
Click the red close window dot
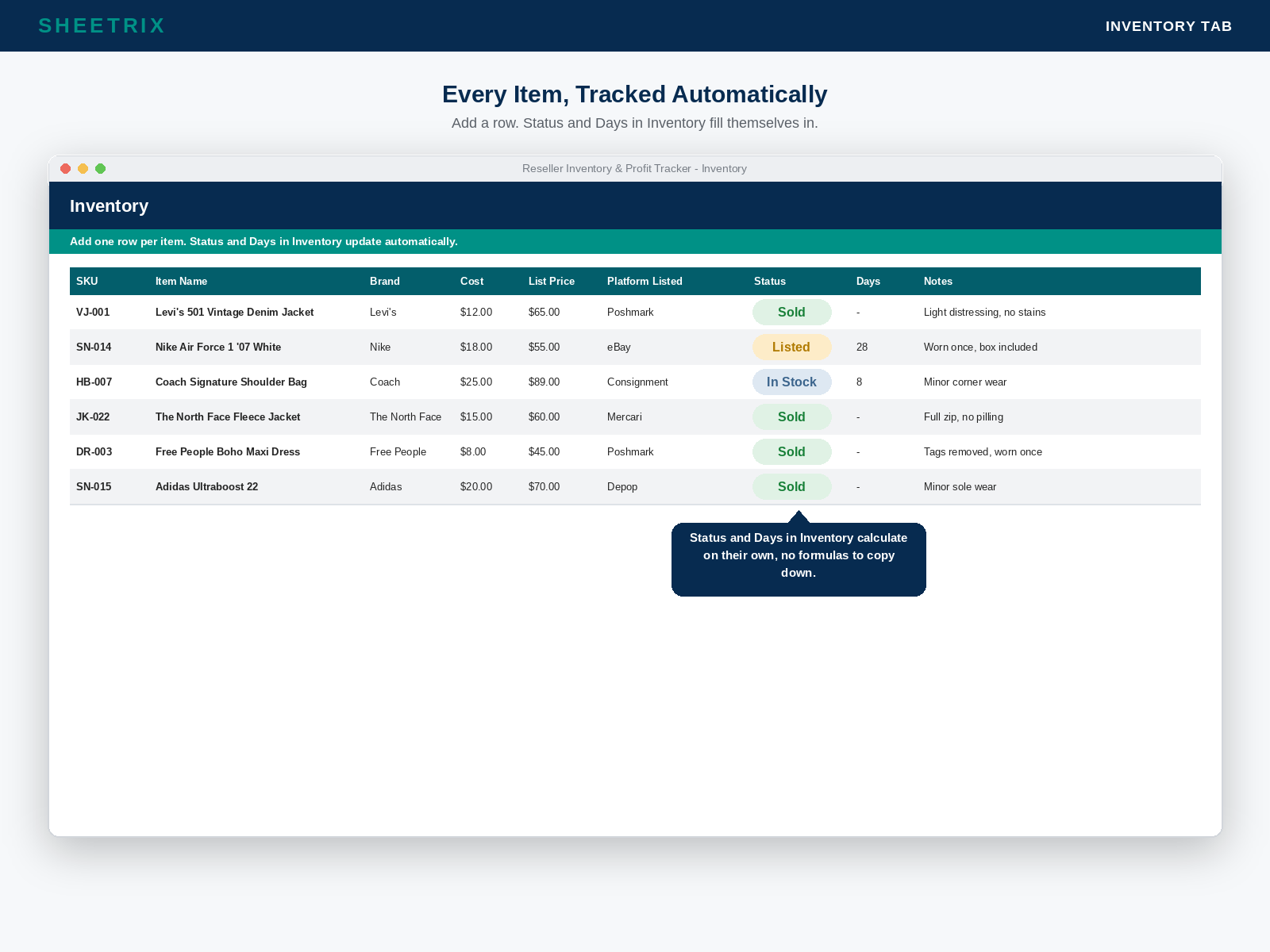click(x=66, y=168)
